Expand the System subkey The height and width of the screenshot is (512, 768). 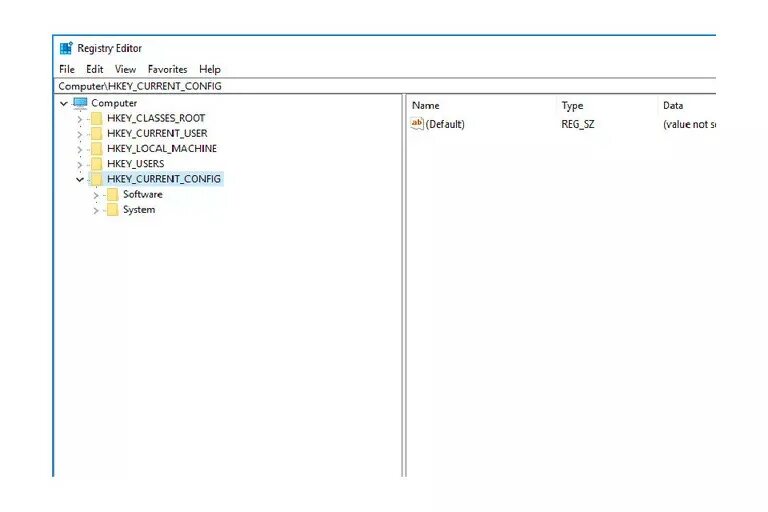pyautogui.click(x=96, y=211)
